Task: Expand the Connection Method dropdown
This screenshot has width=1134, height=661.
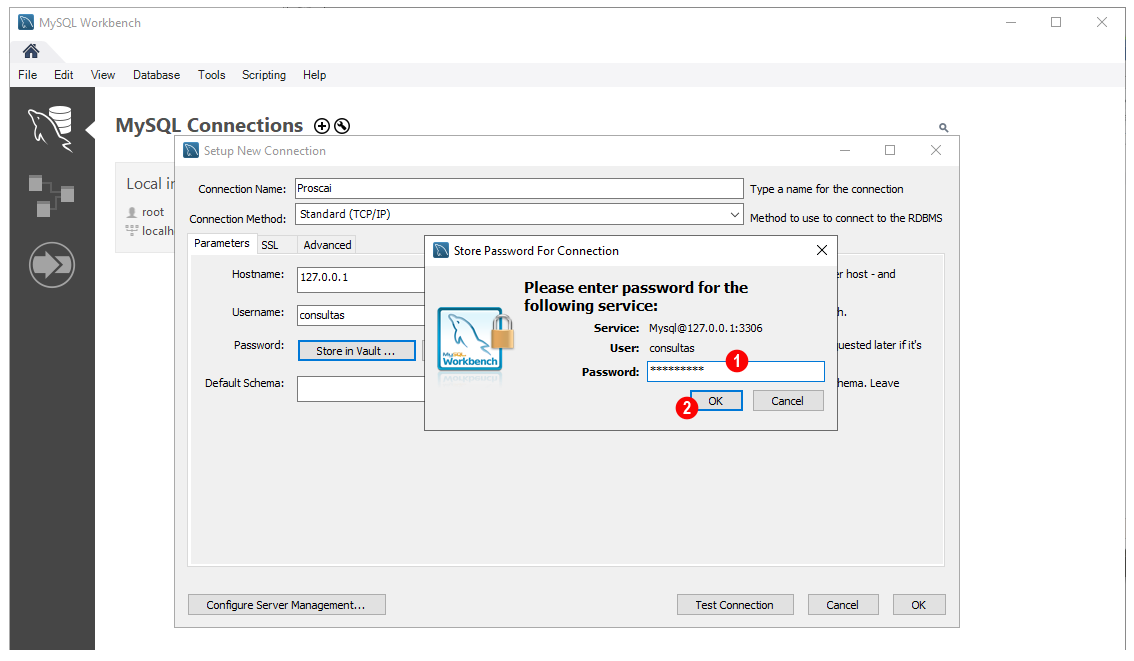Action: [x=734, y=215]
